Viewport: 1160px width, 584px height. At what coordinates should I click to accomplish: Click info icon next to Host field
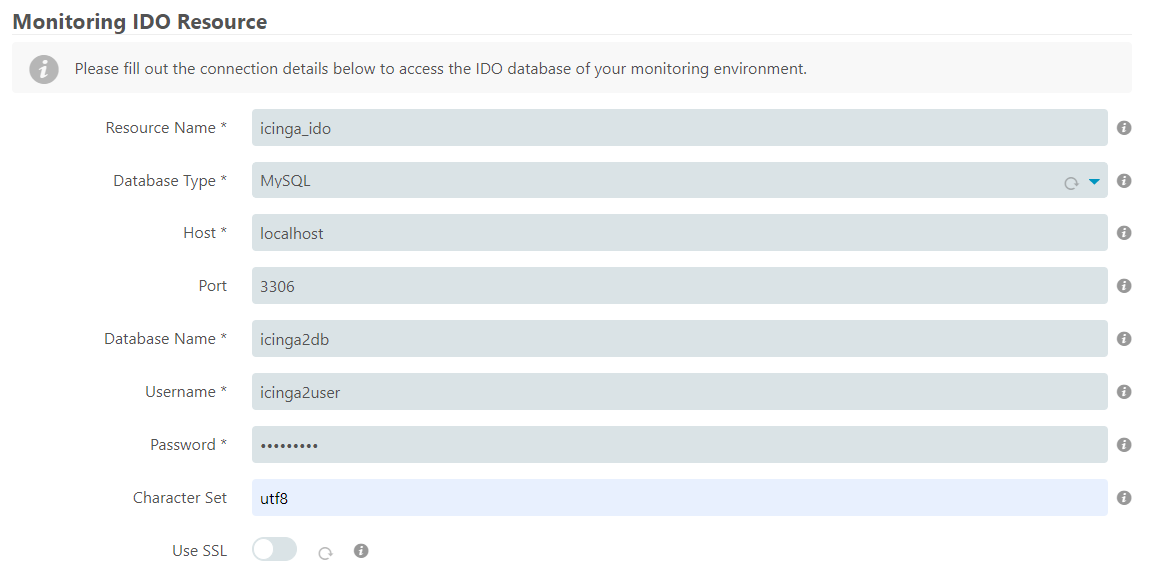pyautogui.click(x=1124, y=233)
